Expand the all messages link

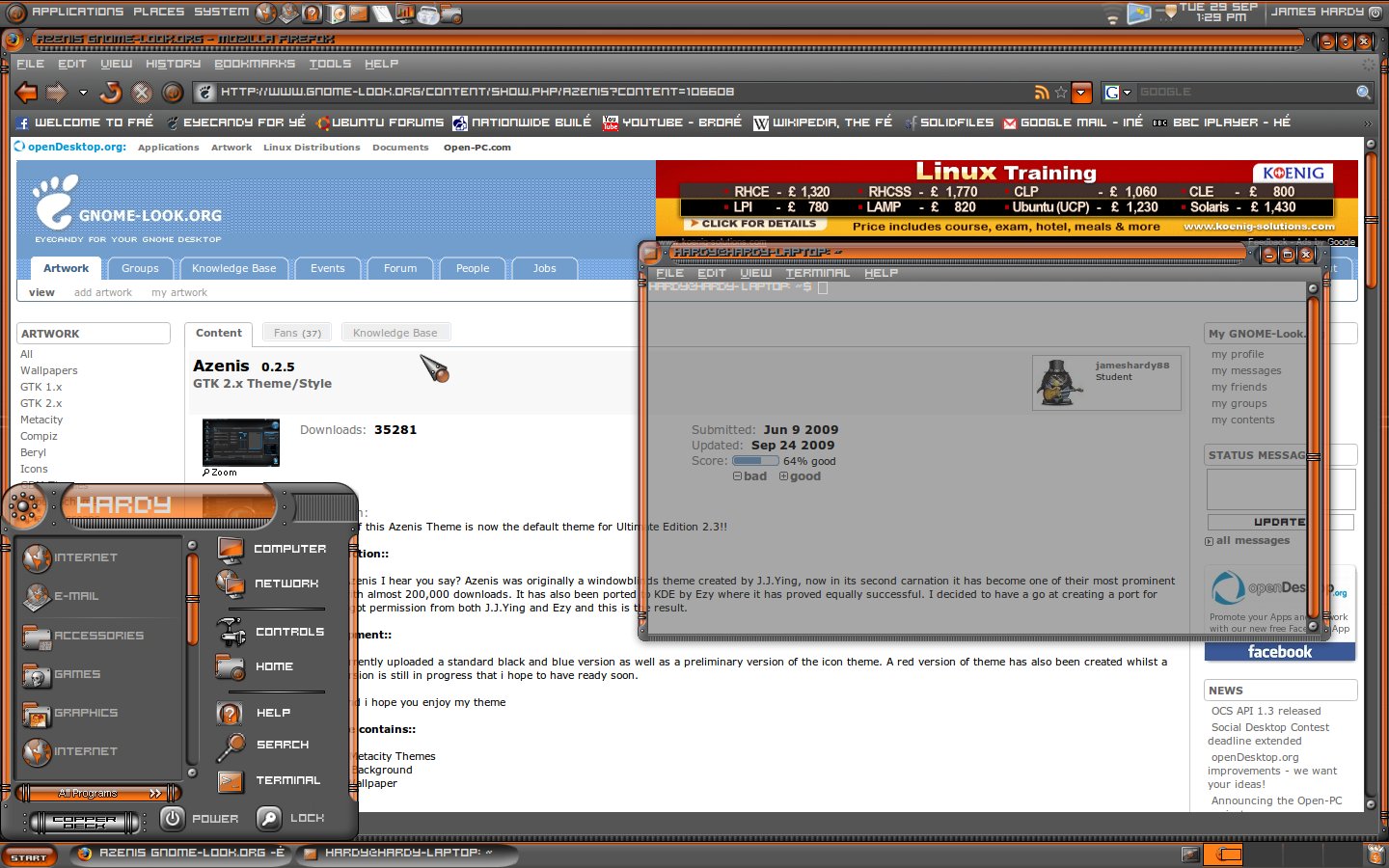[1247, 541]
